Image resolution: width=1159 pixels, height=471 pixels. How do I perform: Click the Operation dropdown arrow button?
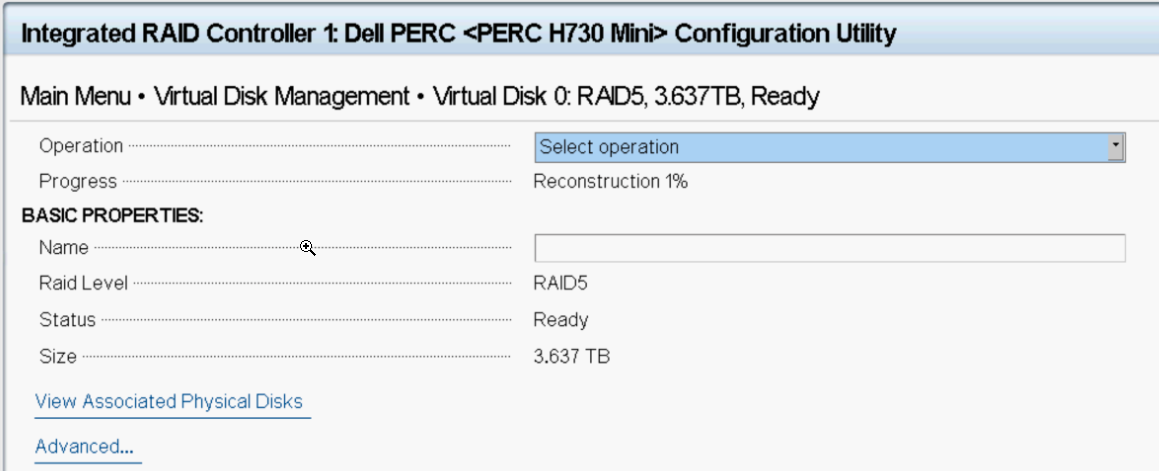pos(1116,147)
